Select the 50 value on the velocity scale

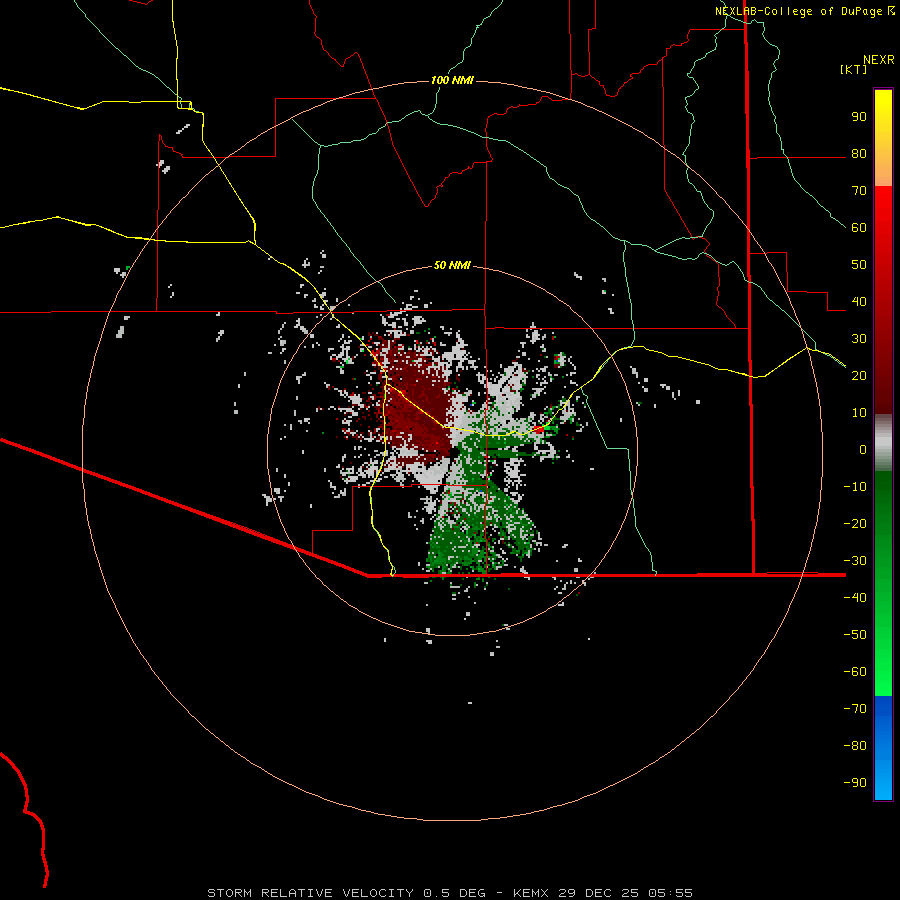point(859,265)
